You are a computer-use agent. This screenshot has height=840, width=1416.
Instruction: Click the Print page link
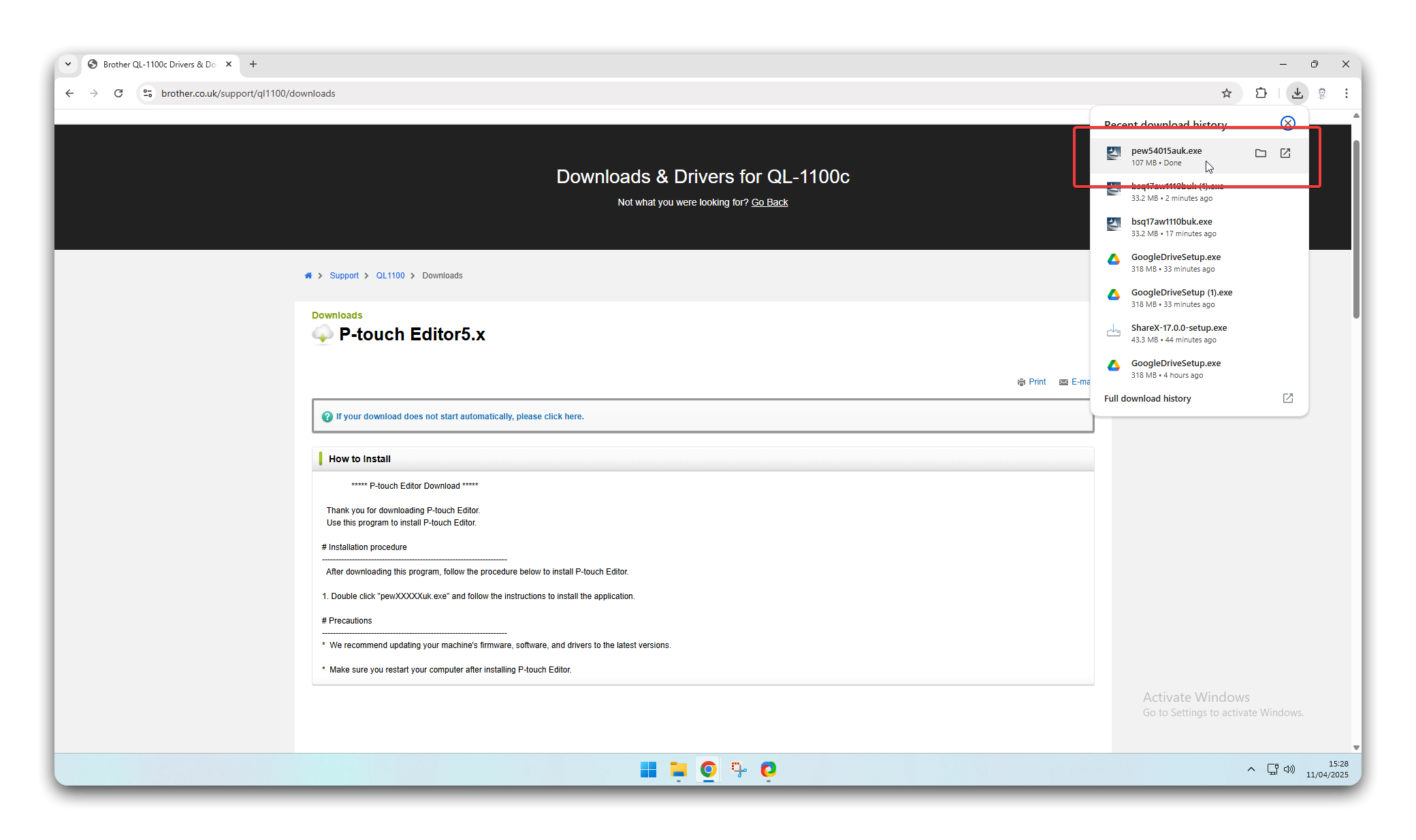[1036, 382]
